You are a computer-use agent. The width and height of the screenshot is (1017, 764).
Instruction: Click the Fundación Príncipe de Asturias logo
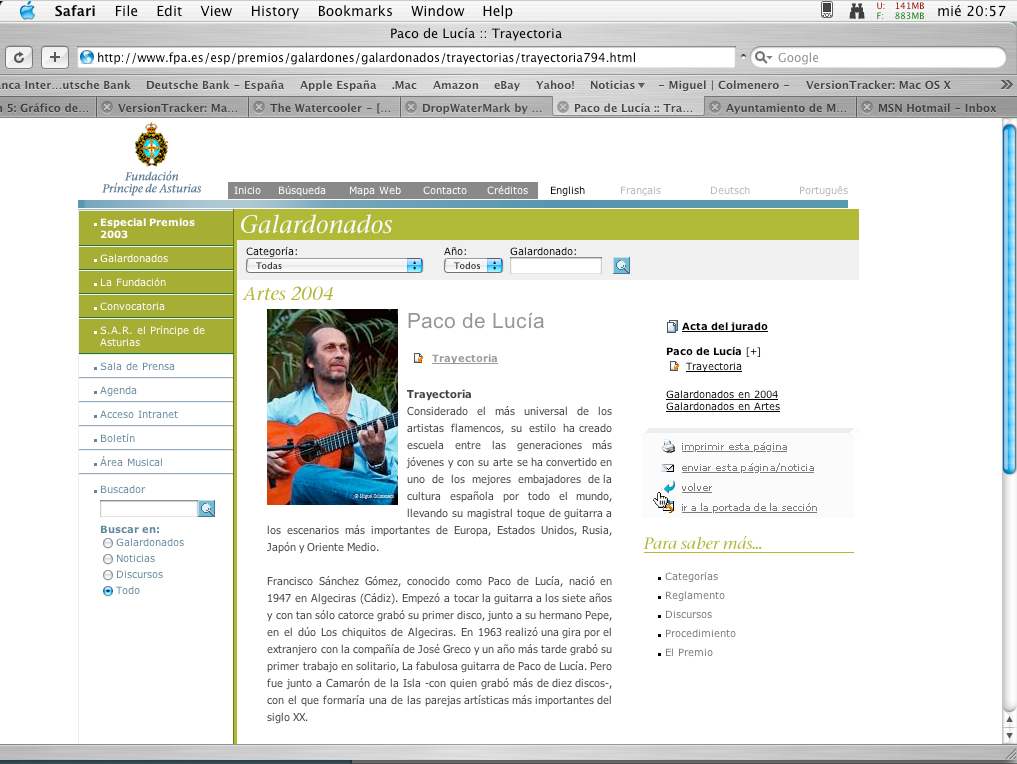152,158
